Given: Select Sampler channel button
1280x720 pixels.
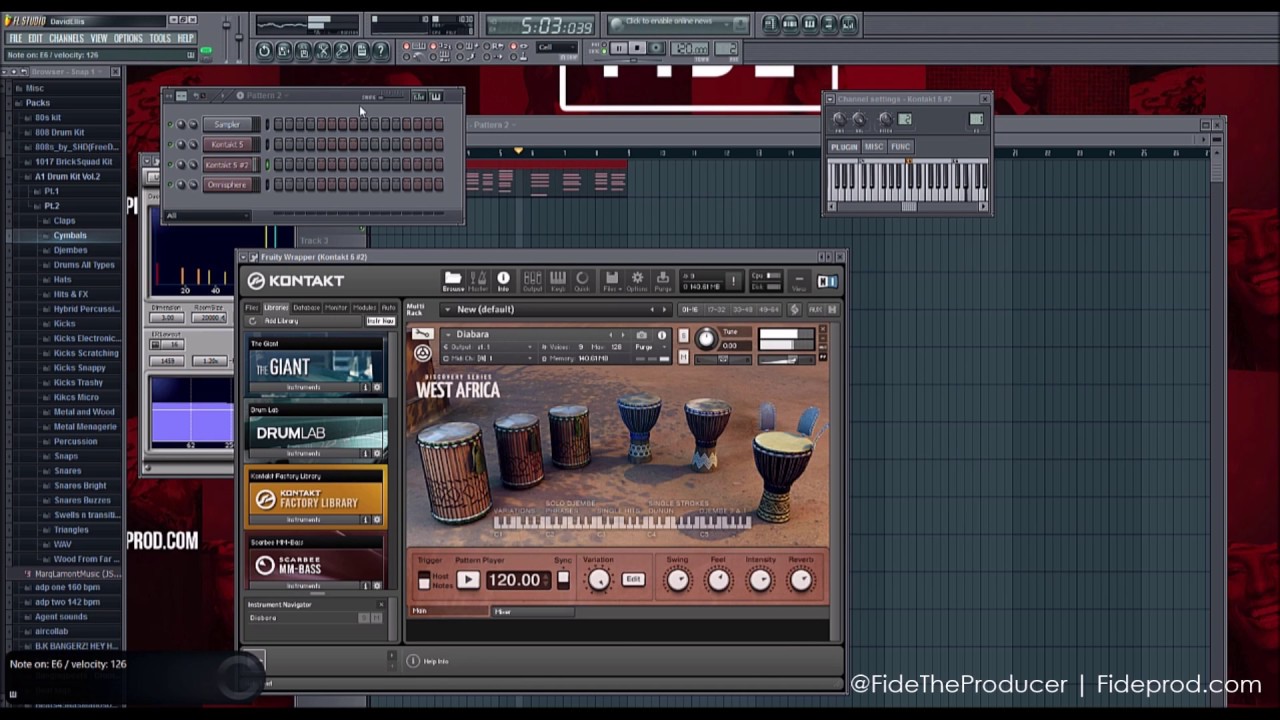Looking at the screenshot, I should [227, 125].
